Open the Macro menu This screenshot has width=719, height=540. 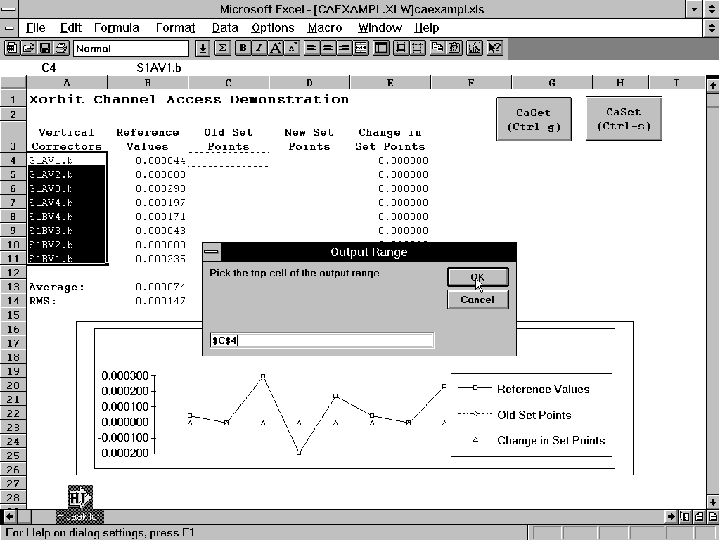[x=325, y=28]
